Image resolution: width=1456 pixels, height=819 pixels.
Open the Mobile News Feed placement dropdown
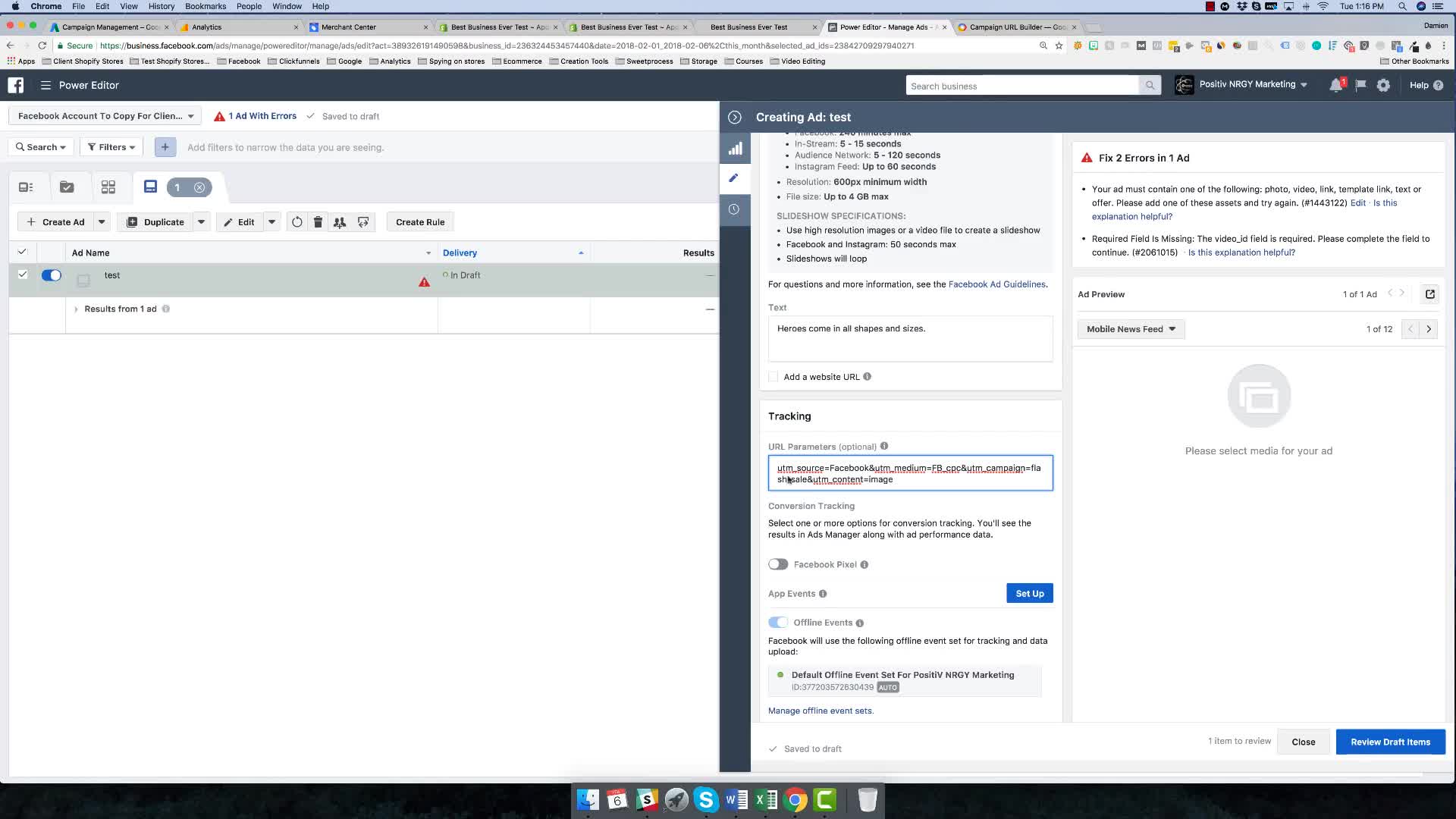click(1131, 329)
